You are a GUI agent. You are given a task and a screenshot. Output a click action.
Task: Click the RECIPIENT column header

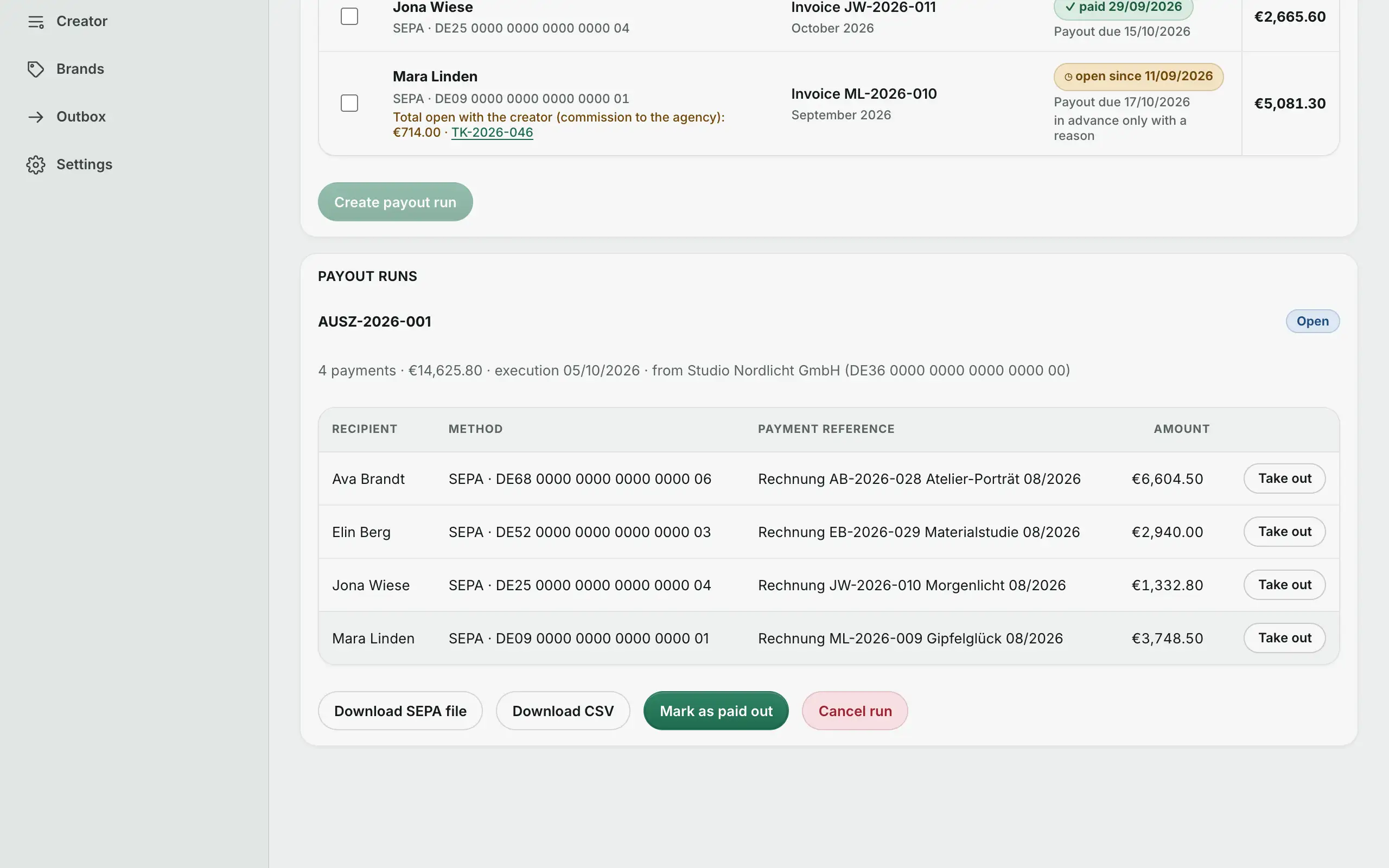(365, 429)
